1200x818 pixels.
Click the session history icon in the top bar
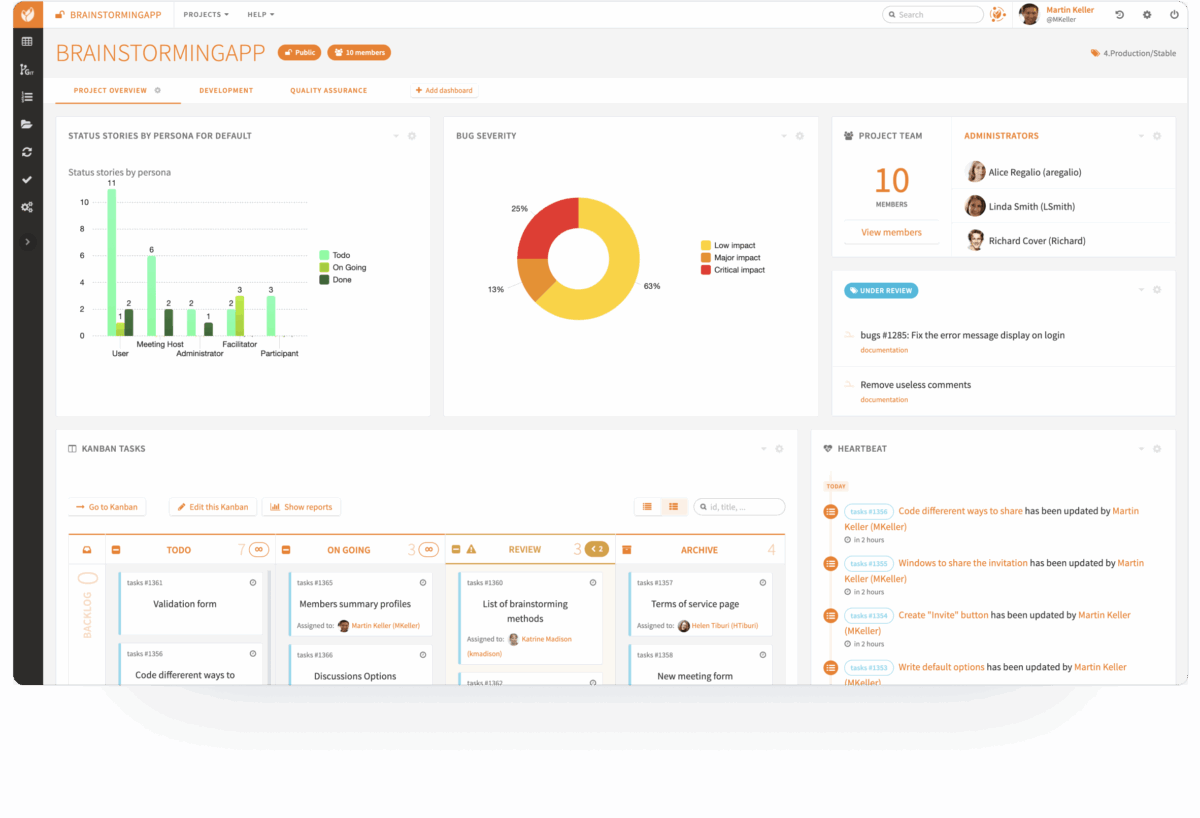[1118, 14]
